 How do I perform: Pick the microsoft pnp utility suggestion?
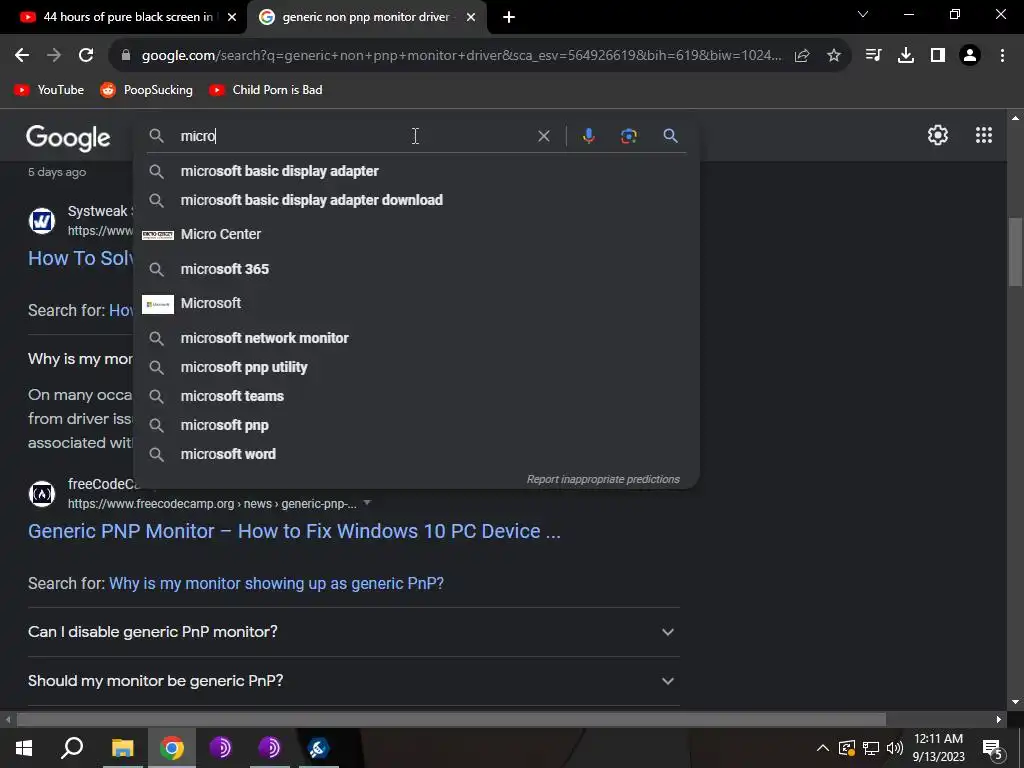(x=416, y=367)
